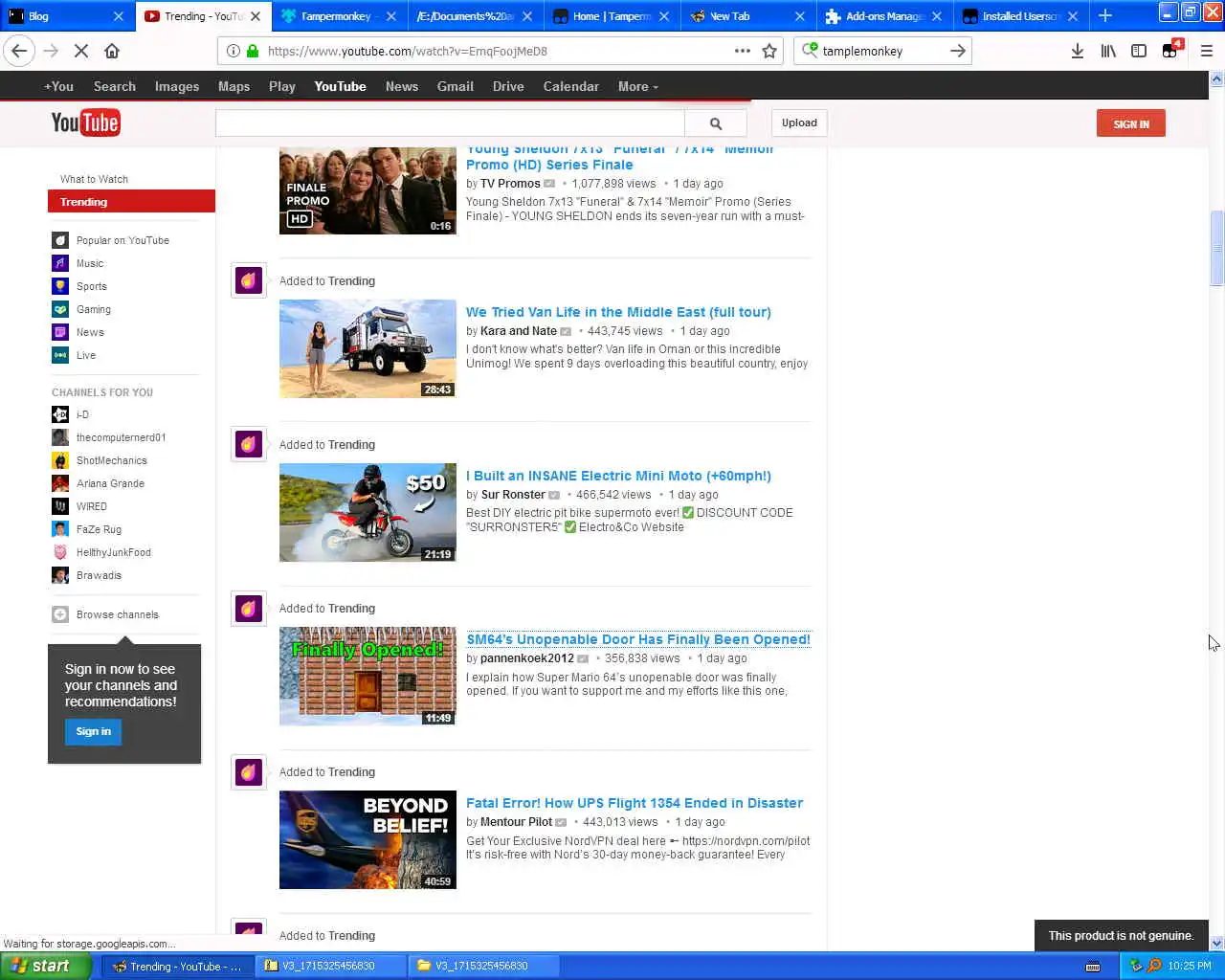The image size is (1225, 980).
Task: Open the V3_1715325456830 folder taskbar item
Action: pyautogui.click(x=484, y=966)
